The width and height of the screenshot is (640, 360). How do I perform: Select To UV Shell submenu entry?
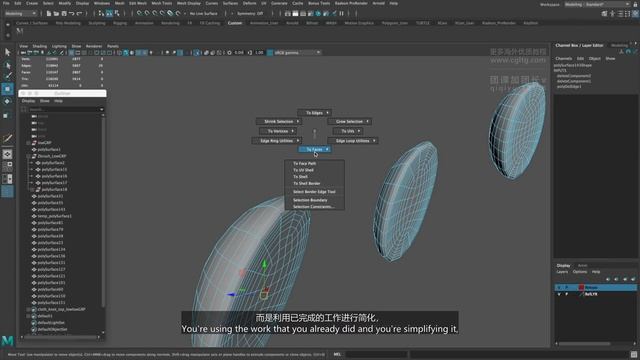[303, 170]
